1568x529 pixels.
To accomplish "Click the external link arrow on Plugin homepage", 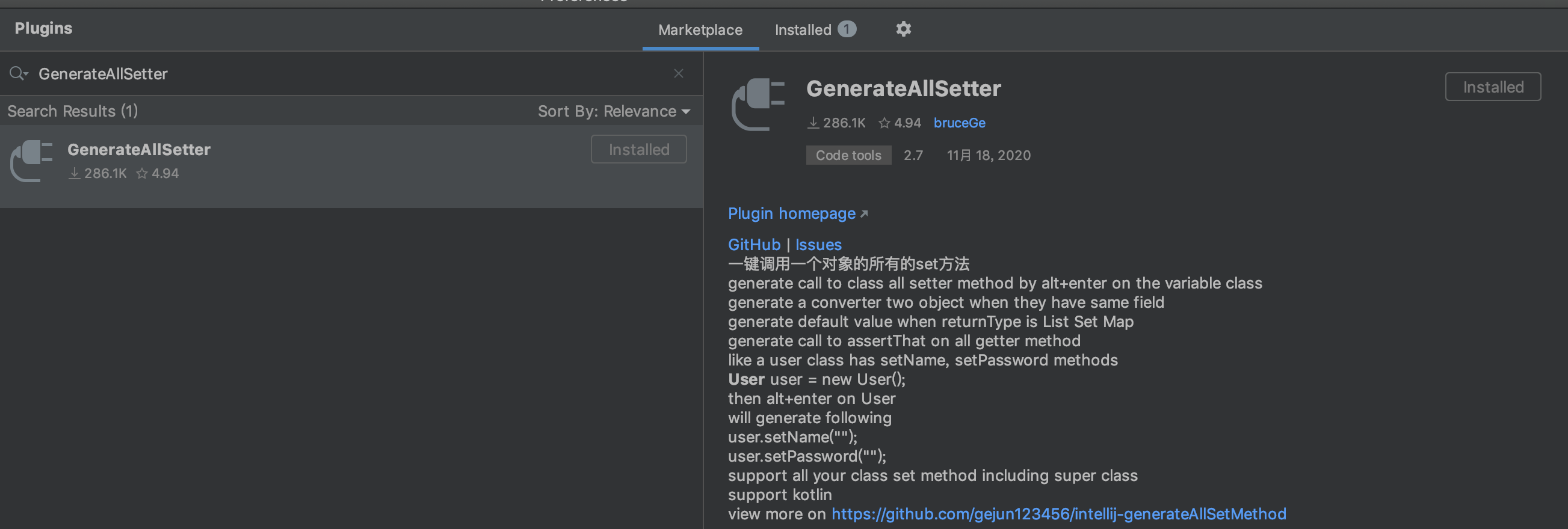I will tap(865, 213).
